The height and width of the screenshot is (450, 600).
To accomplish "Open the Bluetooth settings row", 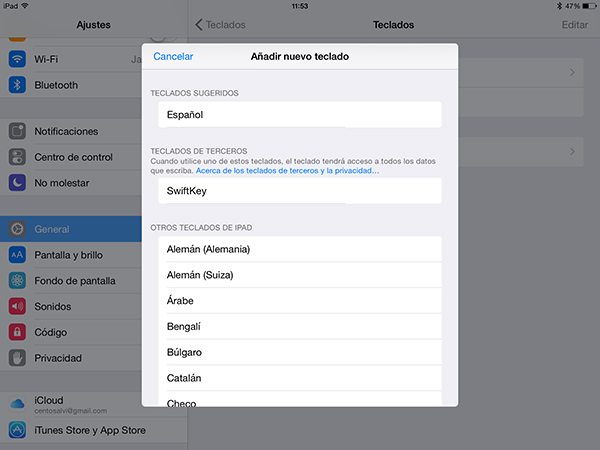I will click(71, 85).
